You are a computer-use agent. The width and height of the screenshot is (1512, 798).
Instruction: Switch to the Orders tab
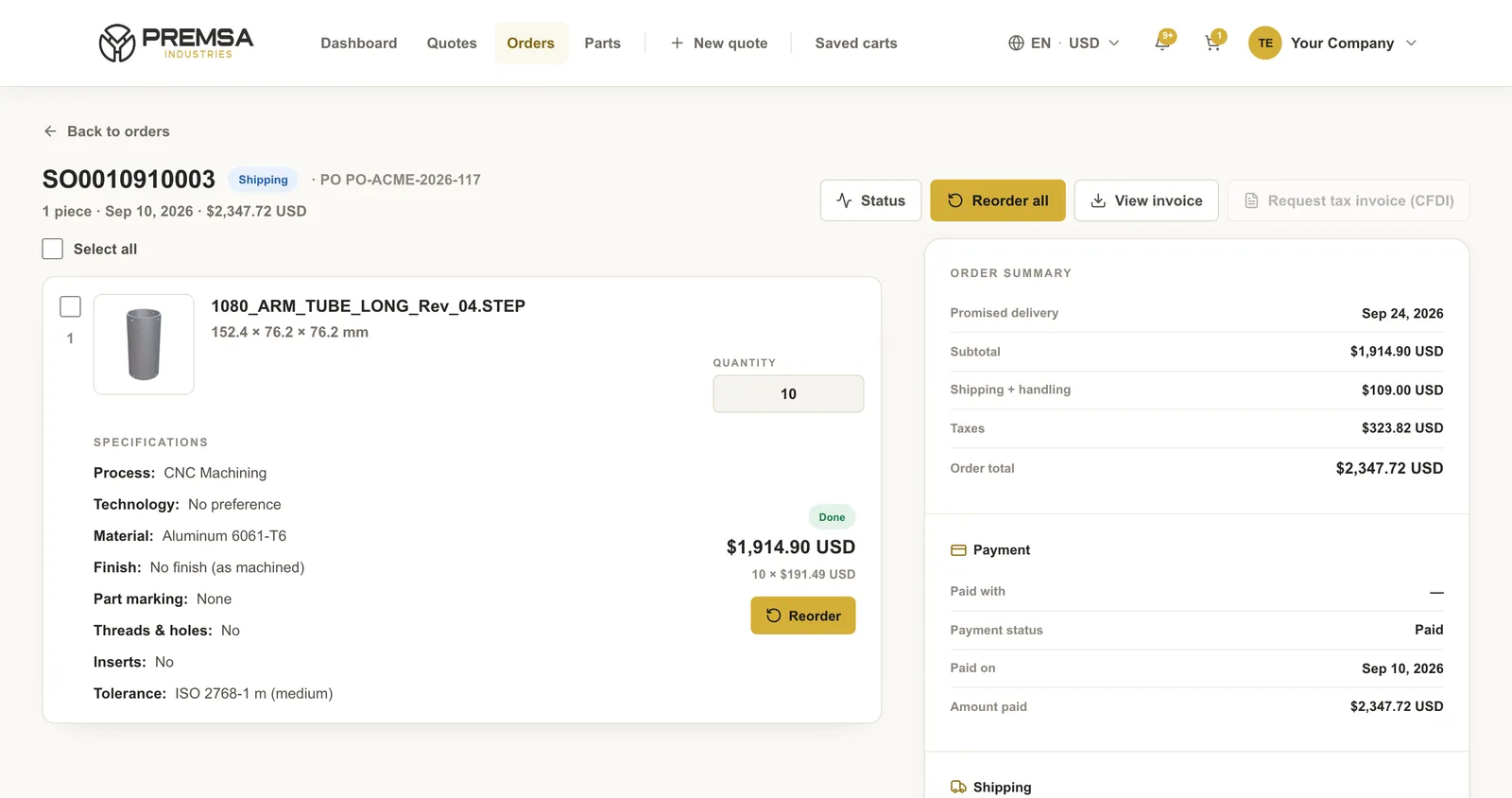pos(531,43)
